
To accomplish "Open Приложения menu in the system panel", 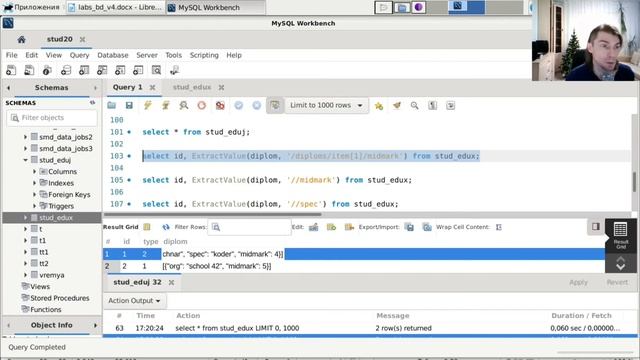I will click(x=32, y=7).
